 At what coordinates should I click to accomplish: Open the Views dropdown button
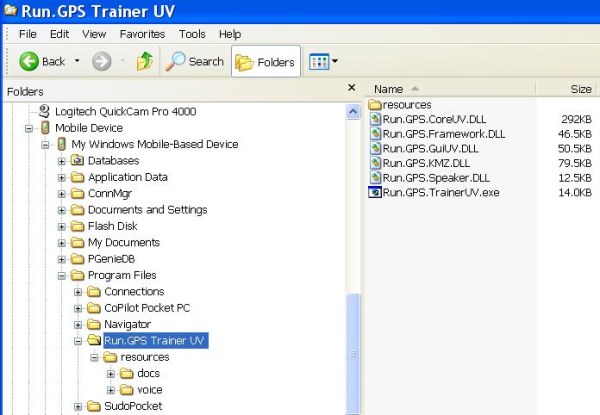click(323, 62)
